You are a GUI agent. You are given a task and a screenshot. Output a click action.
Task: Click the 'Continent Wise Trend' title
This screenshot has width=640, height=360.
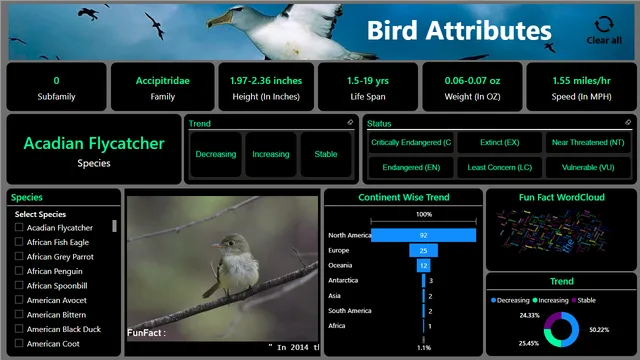coord(404,197)
